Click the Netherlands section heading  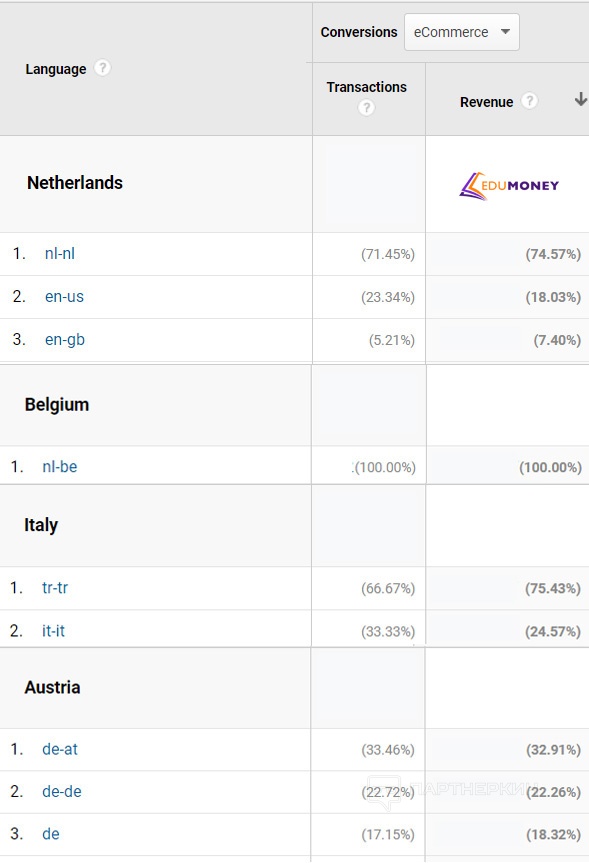click(75, 183)
